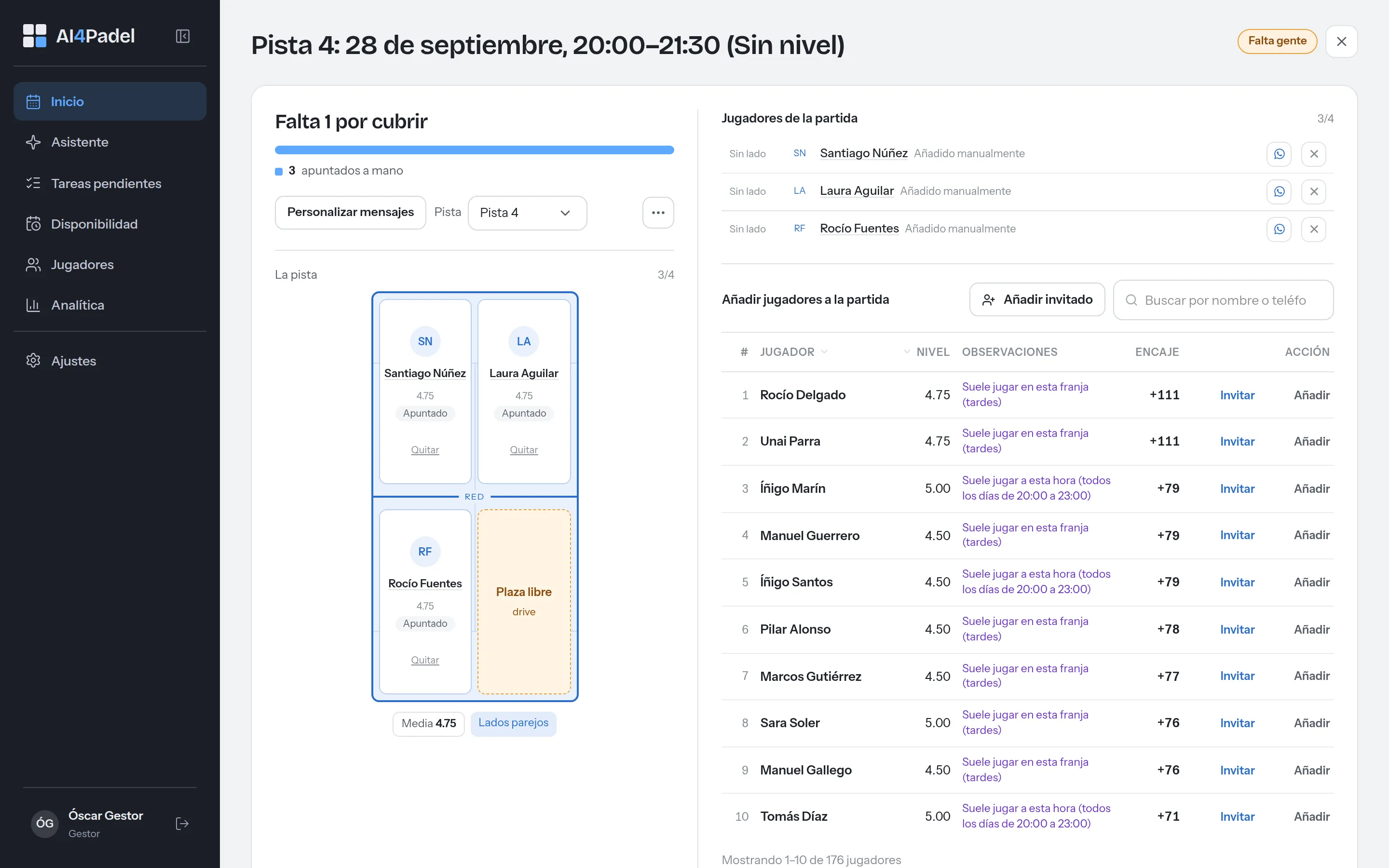This screenshot has width=1389, height=868.
Task: Click the Lados parejos tag
Action: (x=513, y=723)
